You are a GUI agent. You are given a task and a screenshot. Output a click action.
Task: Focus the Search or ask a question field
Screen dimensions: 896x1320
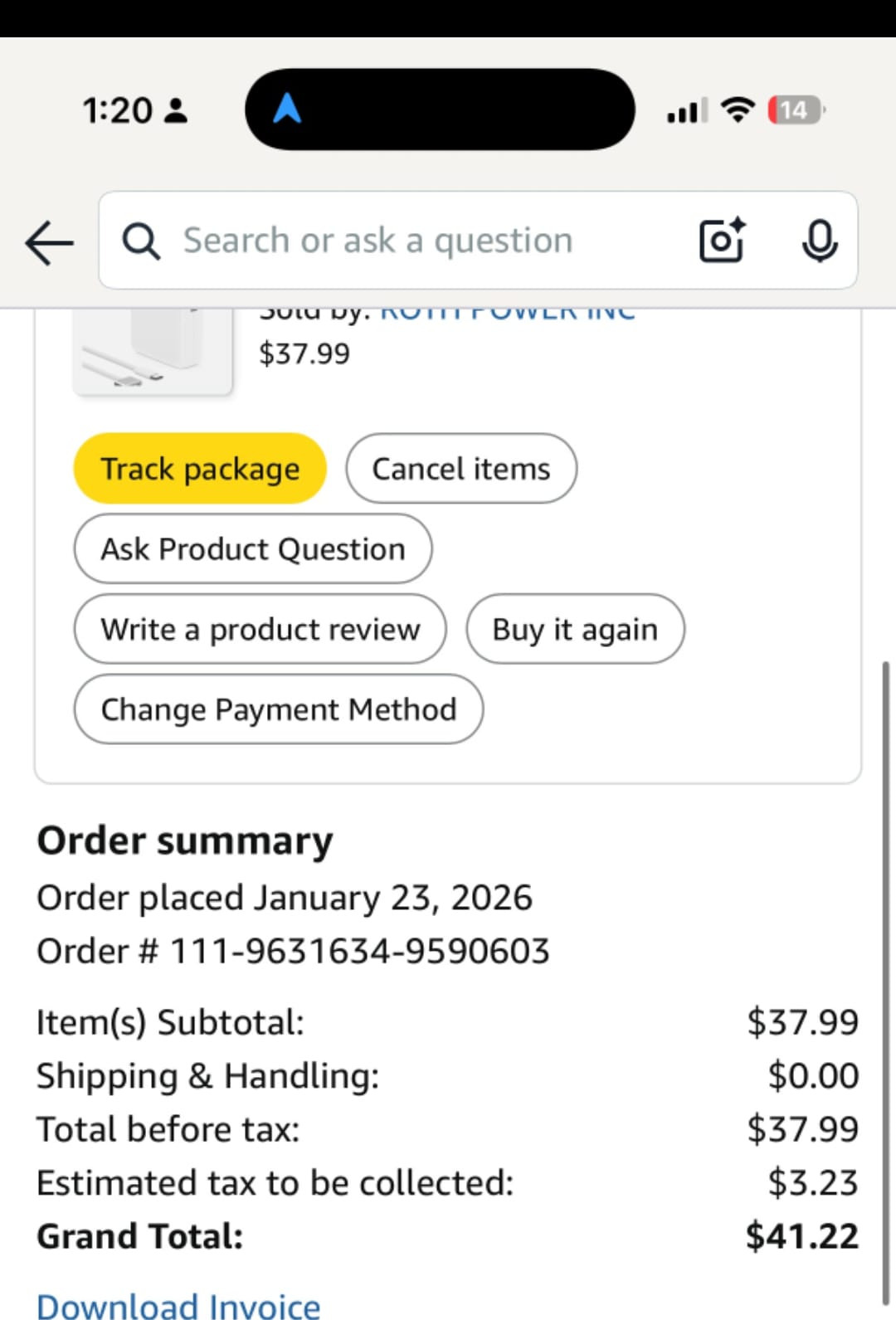point(415,241)
